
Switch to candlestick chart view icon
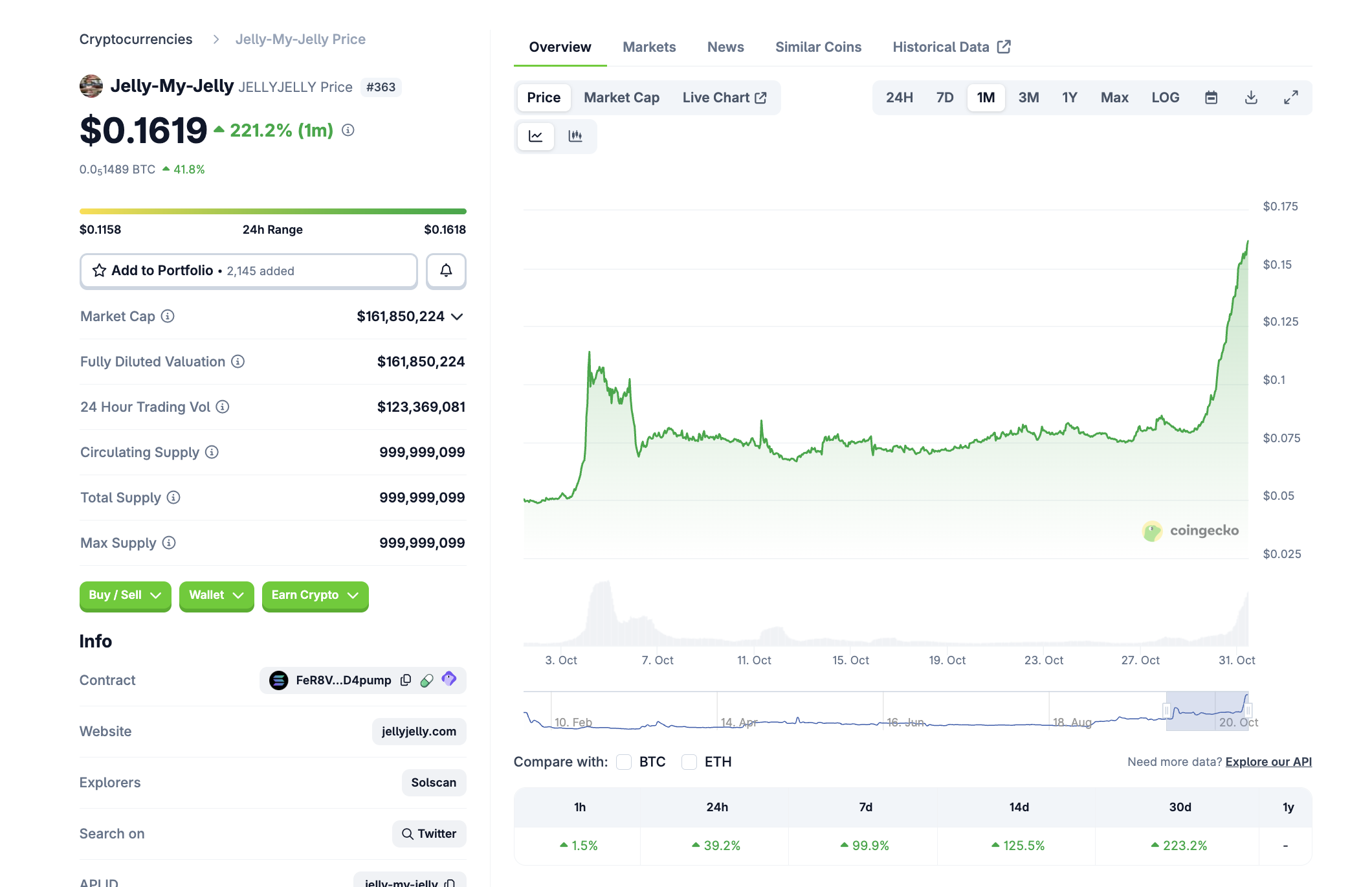[575, 136]
